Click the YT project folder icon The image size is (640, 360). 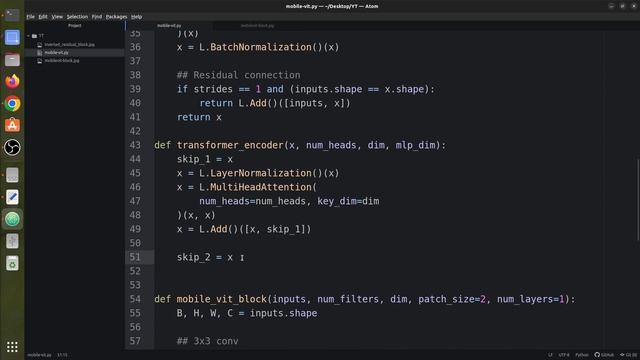34,36
